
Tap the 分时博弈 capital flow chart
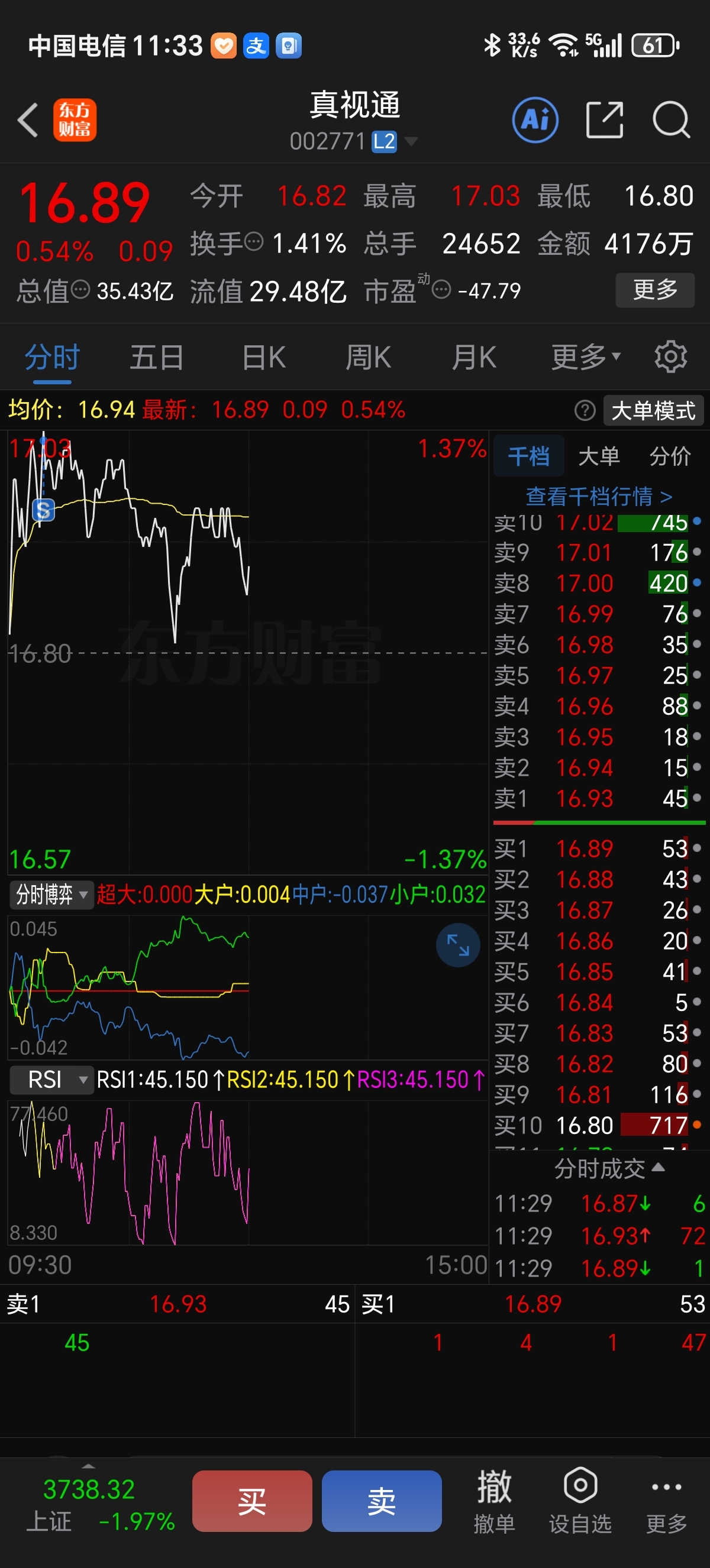(248, 987)
